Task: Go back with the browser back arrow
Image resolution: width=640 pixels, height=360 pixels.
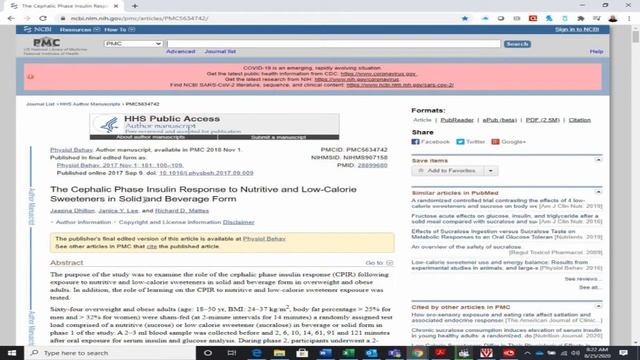Action: pyautogui.click(x=11, y=18)
